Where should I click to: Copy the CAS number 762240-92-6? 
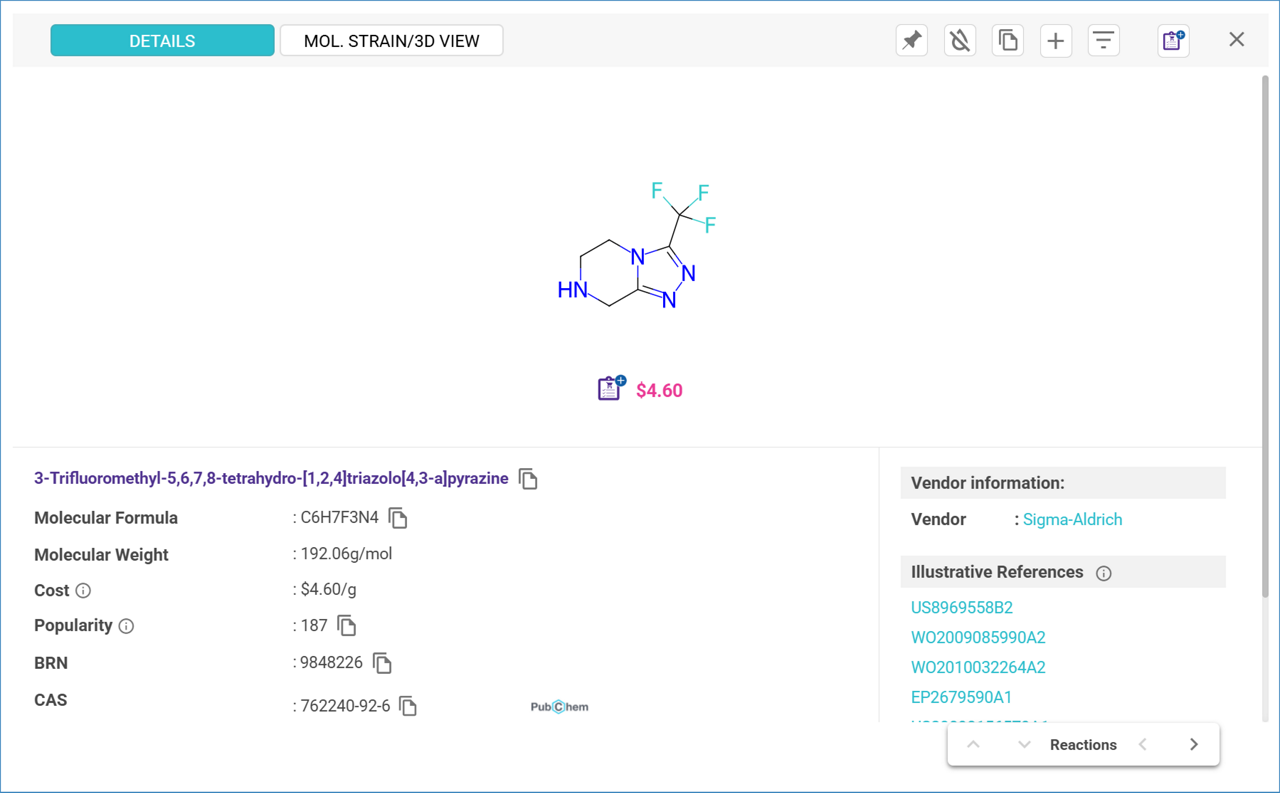click(408, 706)
